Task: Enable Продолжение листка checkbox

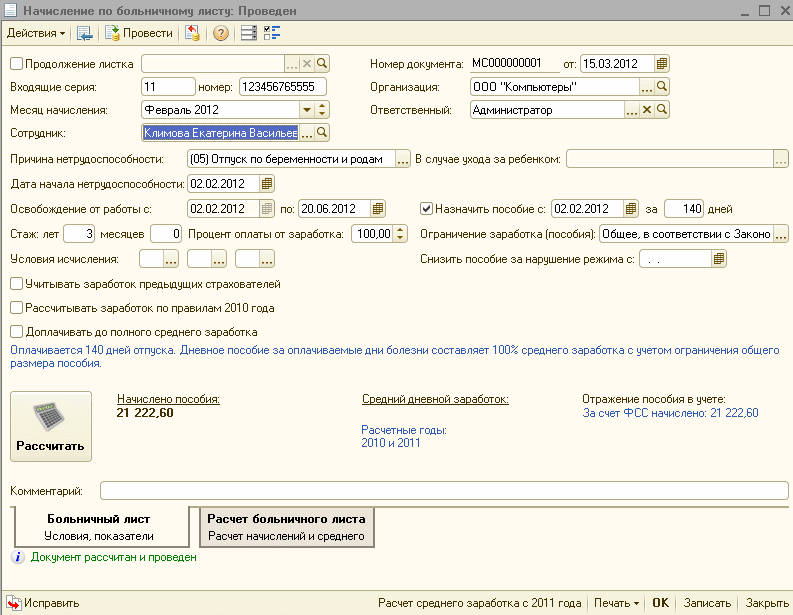Action: tap(15, 64)
